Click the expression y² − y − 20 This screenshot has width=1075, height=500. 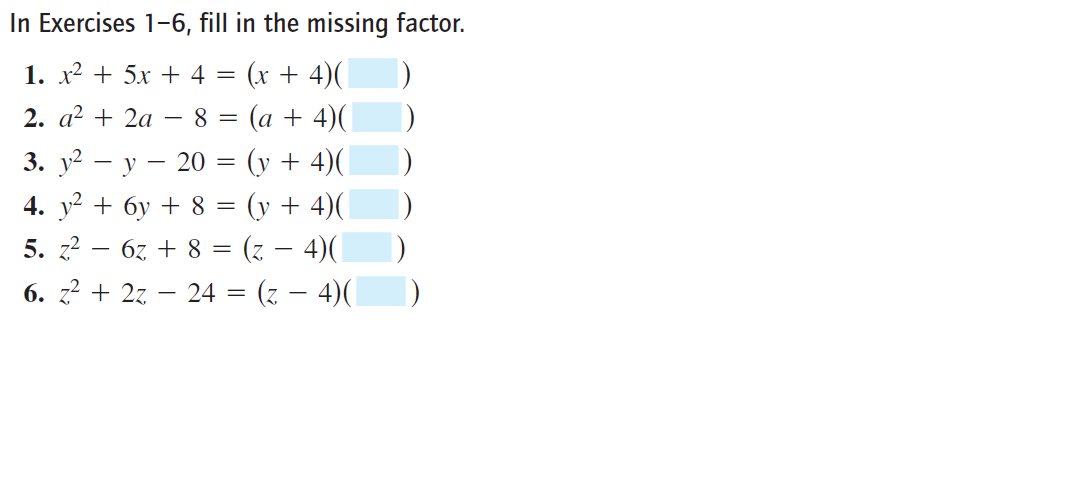(131, 163)
